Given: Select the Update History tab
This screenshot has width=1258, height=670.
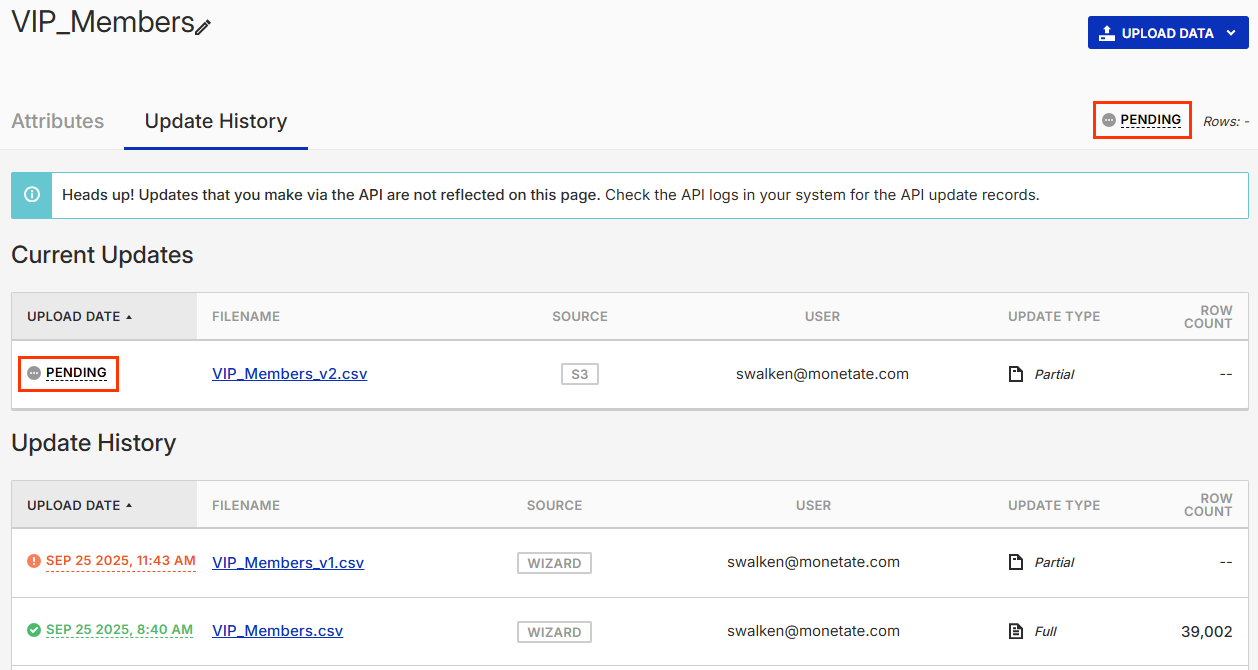Looking at the screenshot, I should (216, 121).
